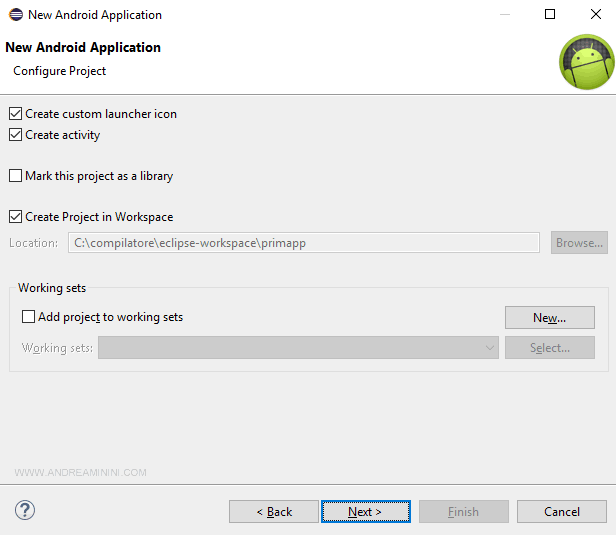Close the New Android Application dialog
Image resolution: width=616 pixels, height=535 pixels.
point(595,15)
